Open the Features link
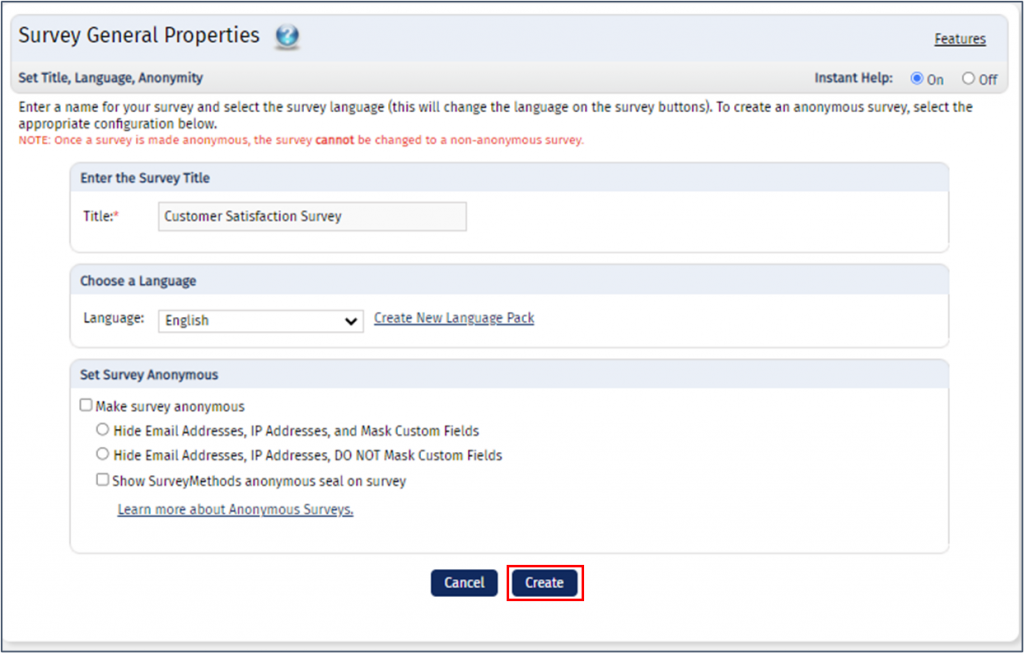Screen dimensions: 1024x653 pos(959,39)
